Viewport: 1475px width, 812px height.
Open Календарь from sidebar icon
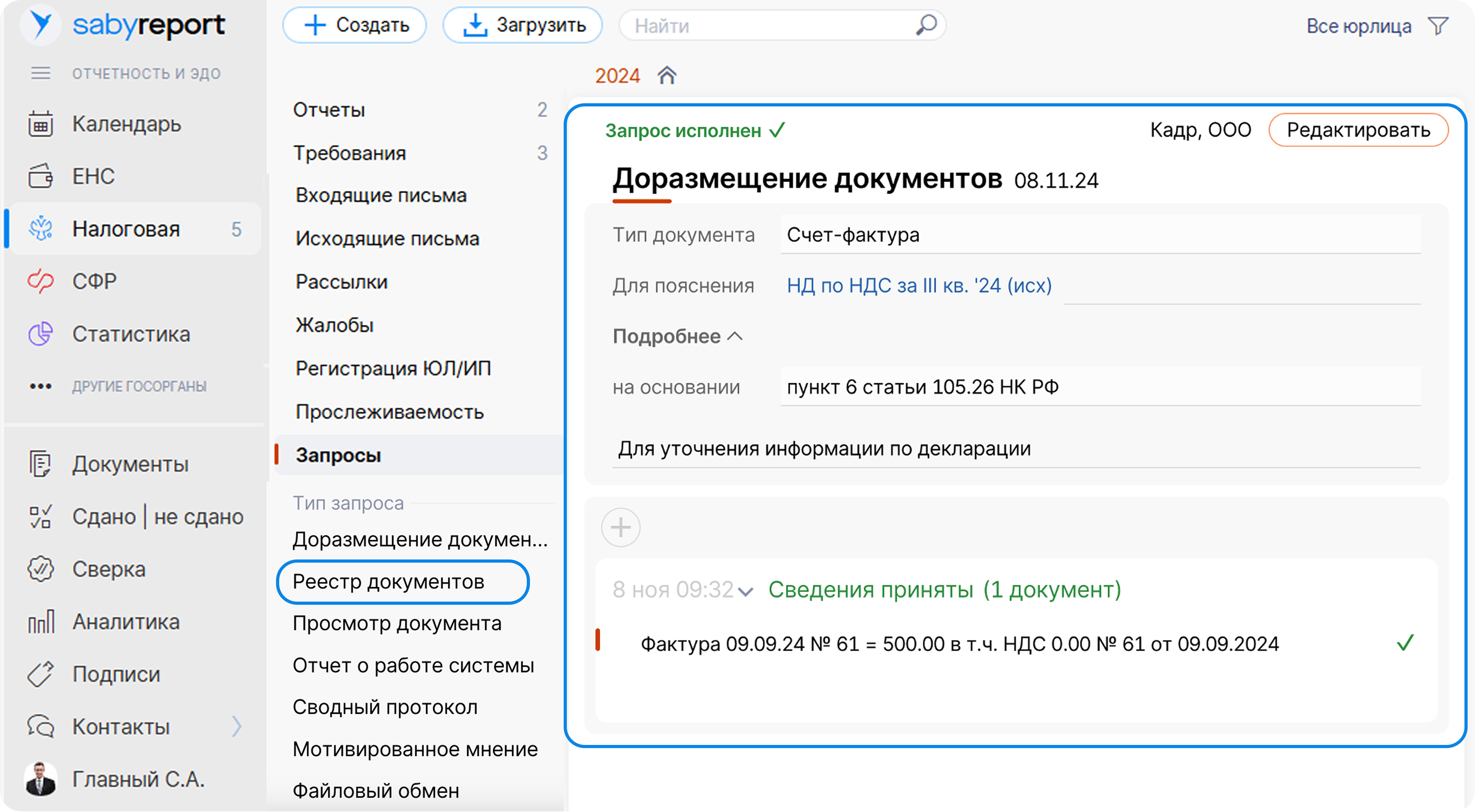coord(41,124)
